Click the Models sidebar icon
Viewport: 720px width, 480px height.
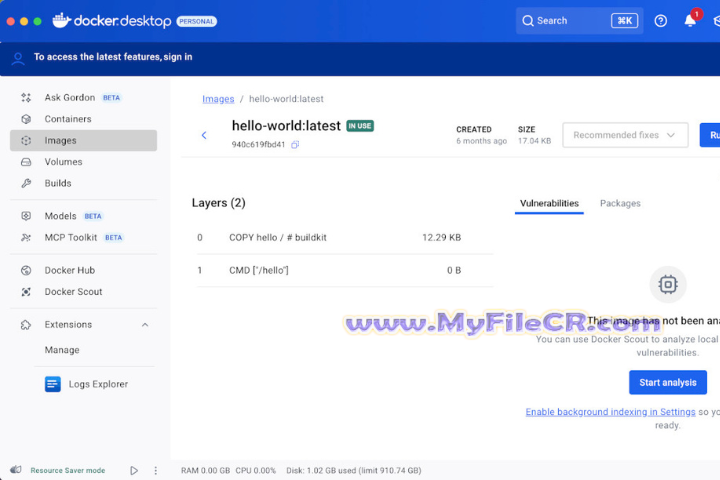pyautogui.click(x=26, y=216)
